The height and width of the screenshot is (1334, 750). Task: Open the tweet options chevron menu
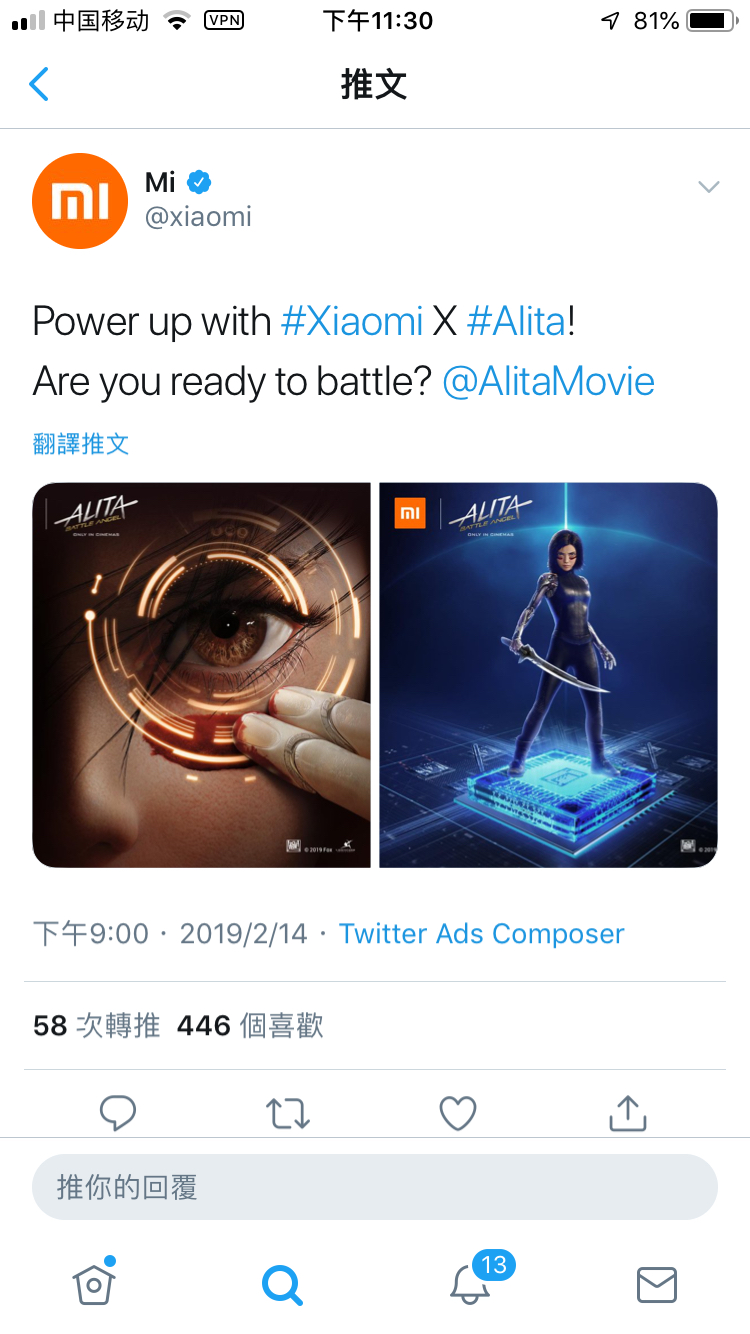708,187
